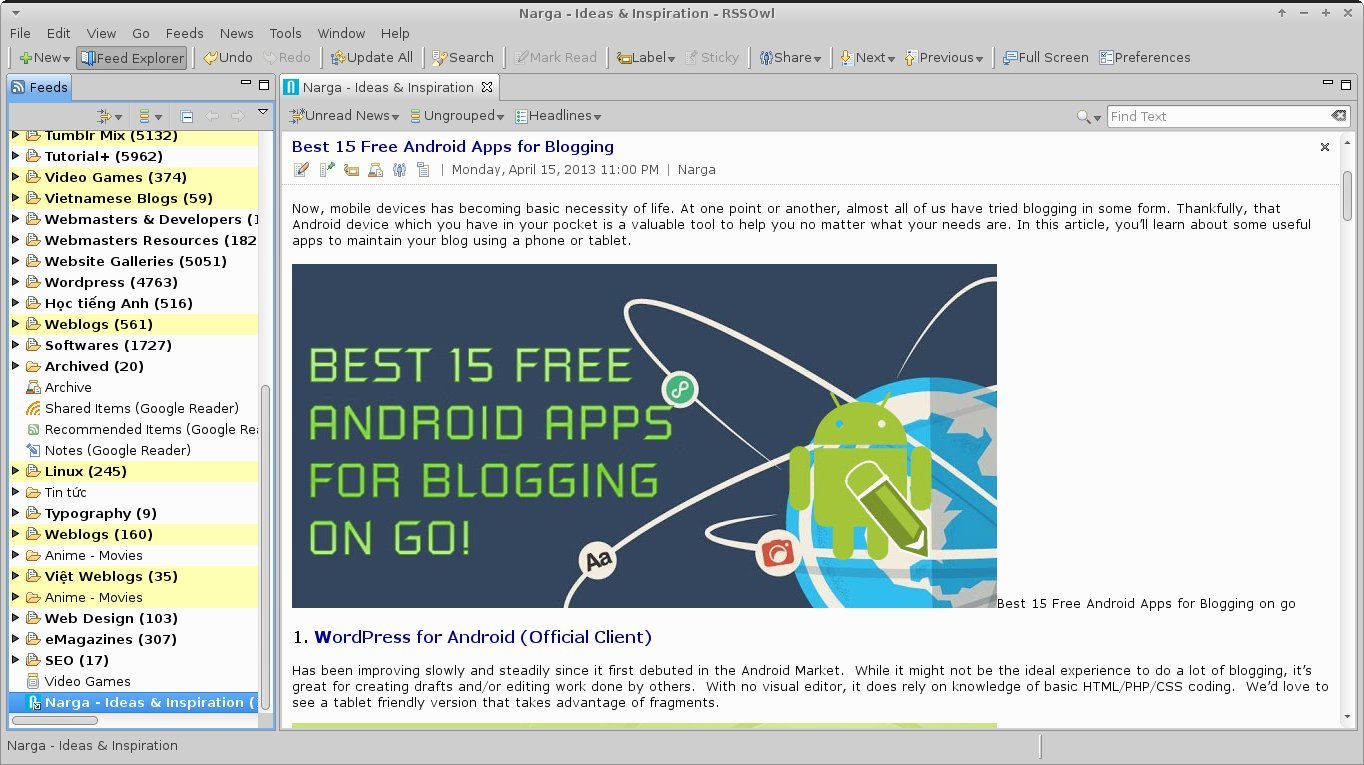Expand the Tutorial+ (5962) folder
Screen dimensions: 1364x765
click(15, 156)
